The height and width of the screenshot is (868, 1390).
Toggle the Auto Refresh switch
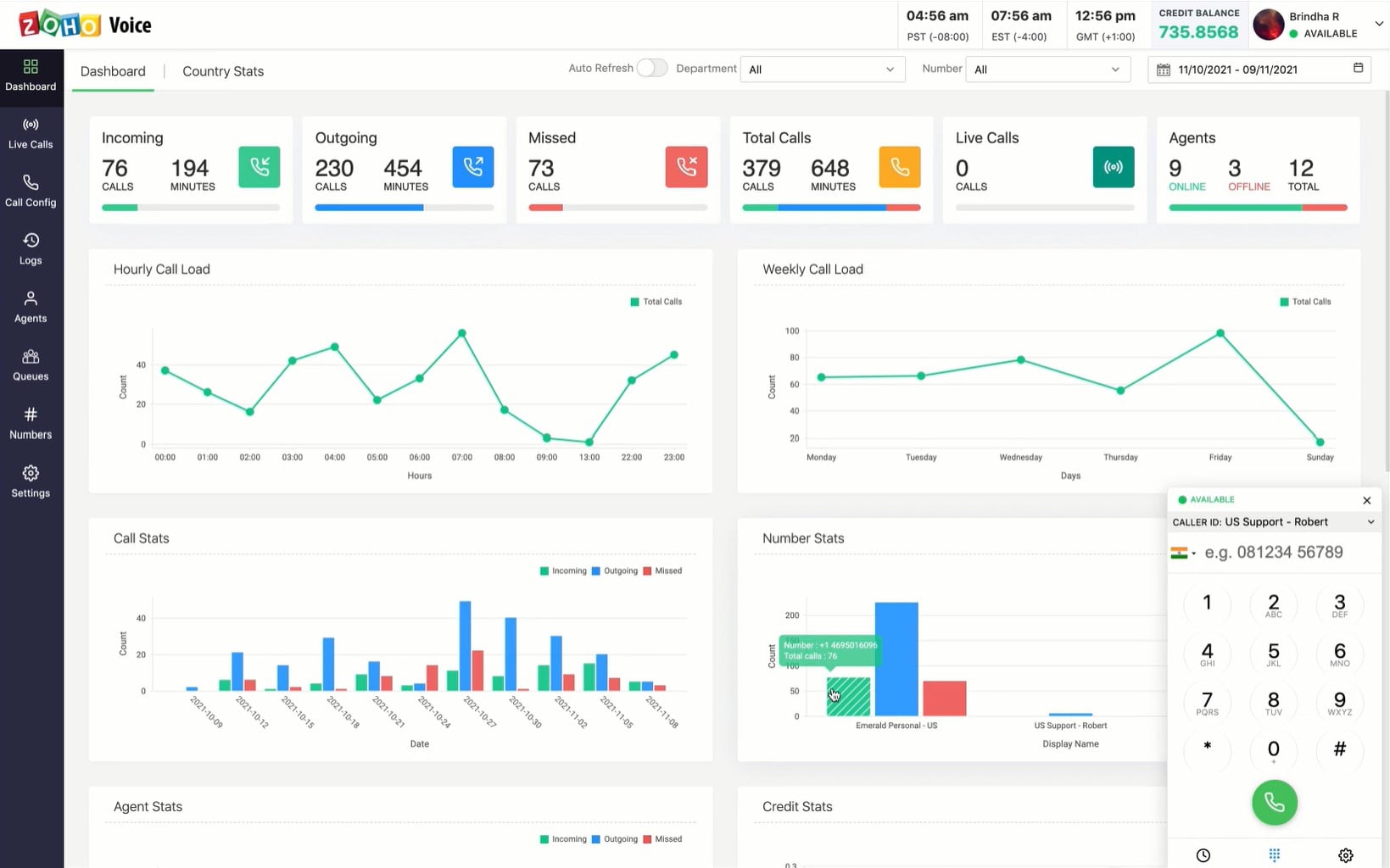[651, 68]
